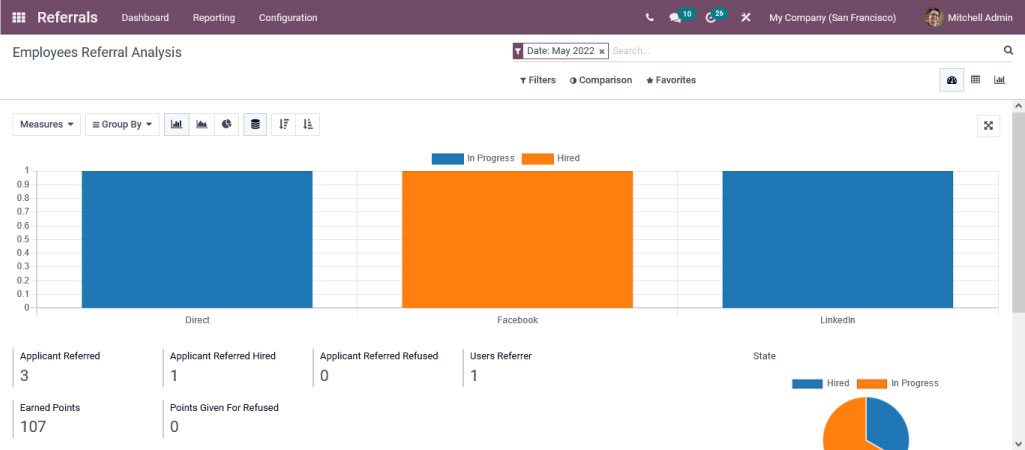Click the Facebook axis label
The height and width of the screenshot is (450, 1025).
[517, 320]
